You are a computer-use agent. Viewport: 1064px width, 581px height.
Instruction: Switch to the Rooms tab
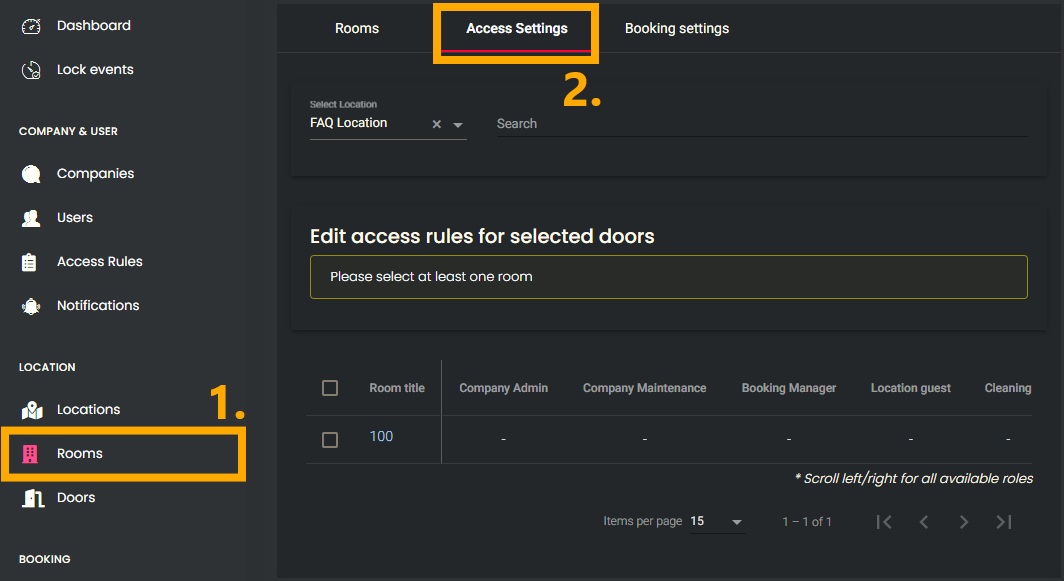coord(357,28)
